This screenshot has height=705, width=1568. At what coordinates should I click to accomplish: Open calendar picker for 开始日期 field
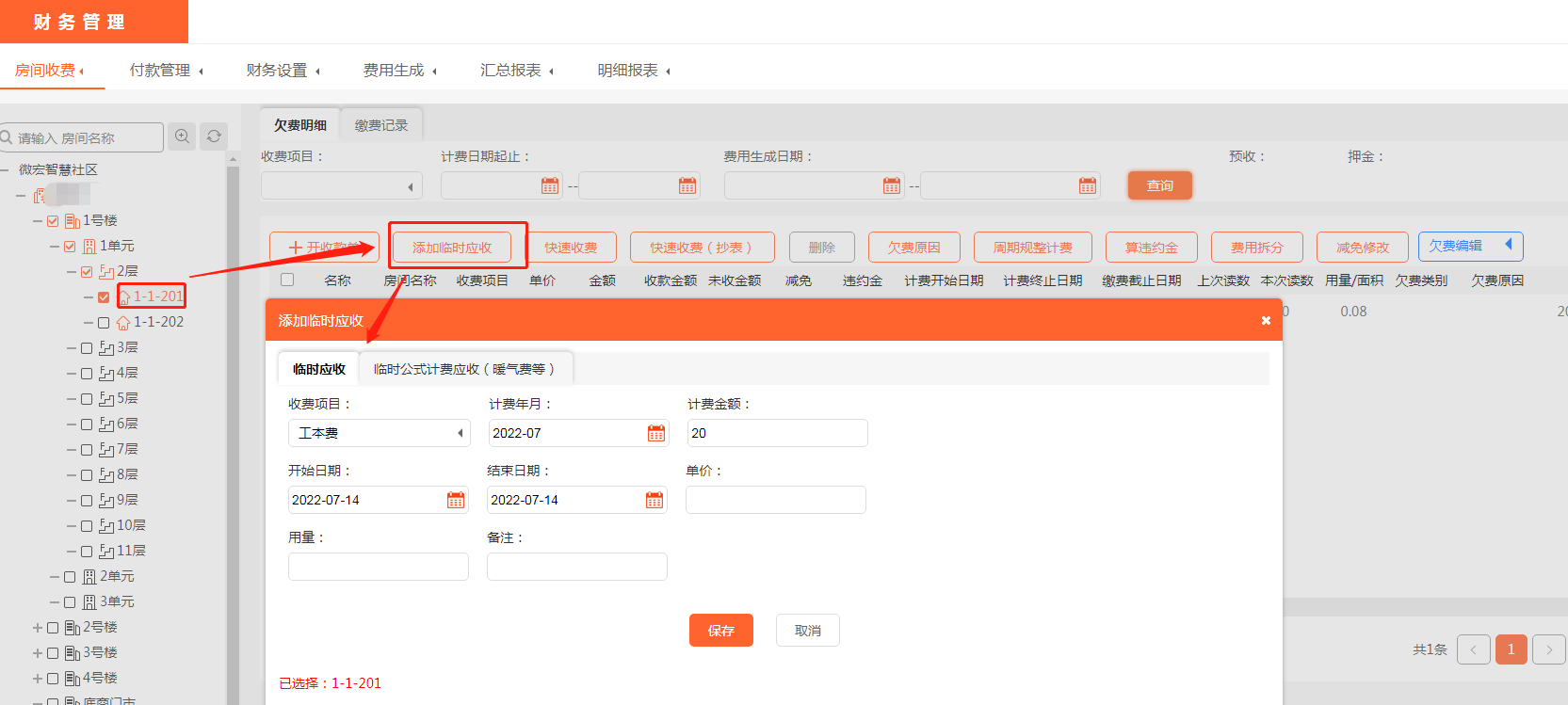click(456, 500)
